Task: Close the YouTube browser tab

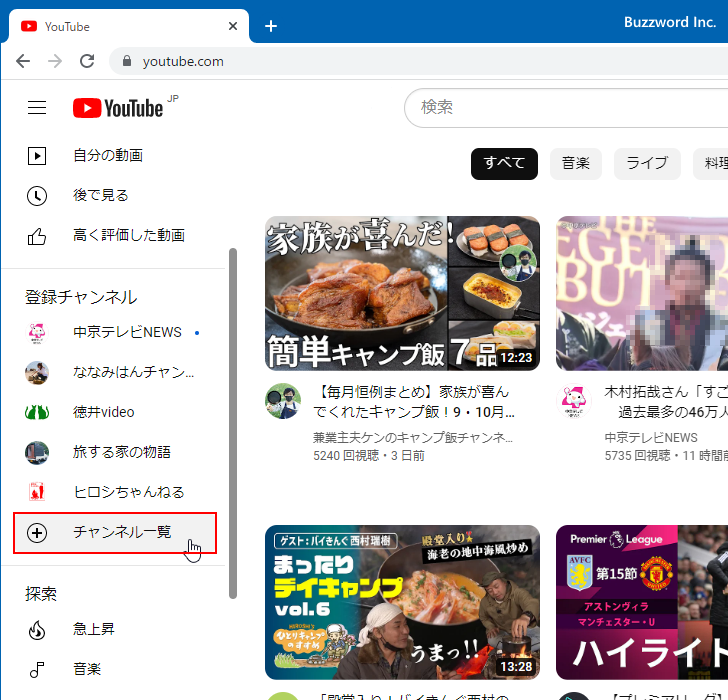Action: click(233, 26)
